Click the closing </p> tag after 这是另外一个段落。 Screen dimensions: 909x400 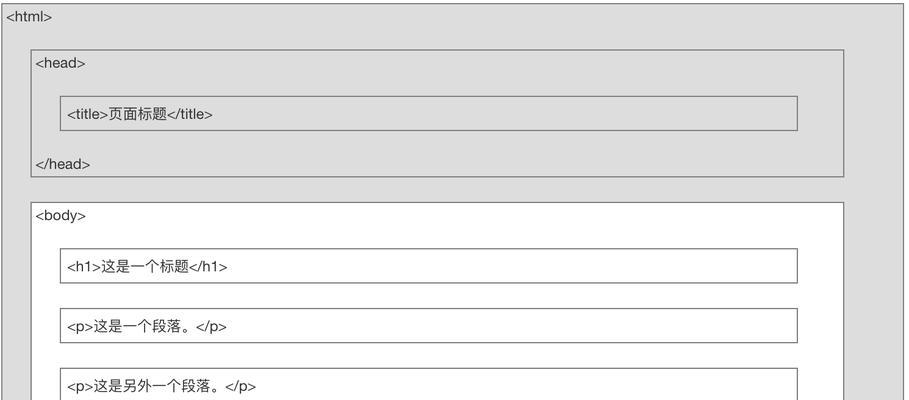tap(240, 386)
